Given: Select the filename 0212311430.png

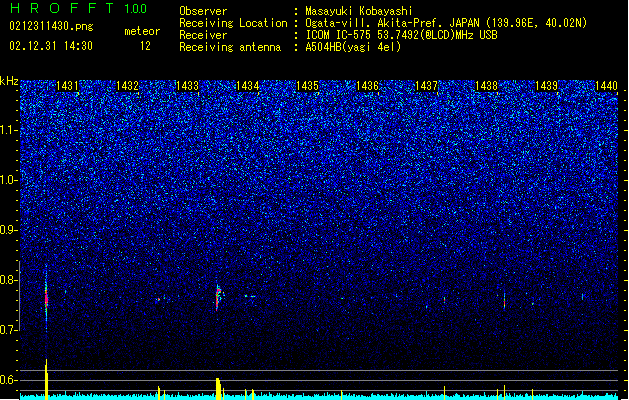Looking at the screenshot, I should 51,27.
